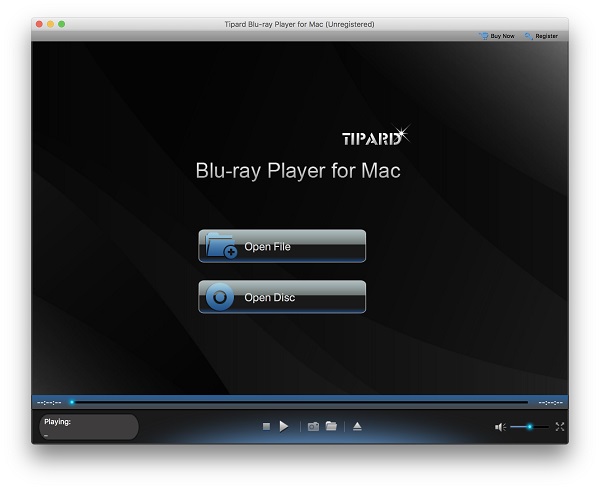The height and width of the screenshot is (489, 600).
Task: Maximize the window with green button
Action: tap(61, 24)
